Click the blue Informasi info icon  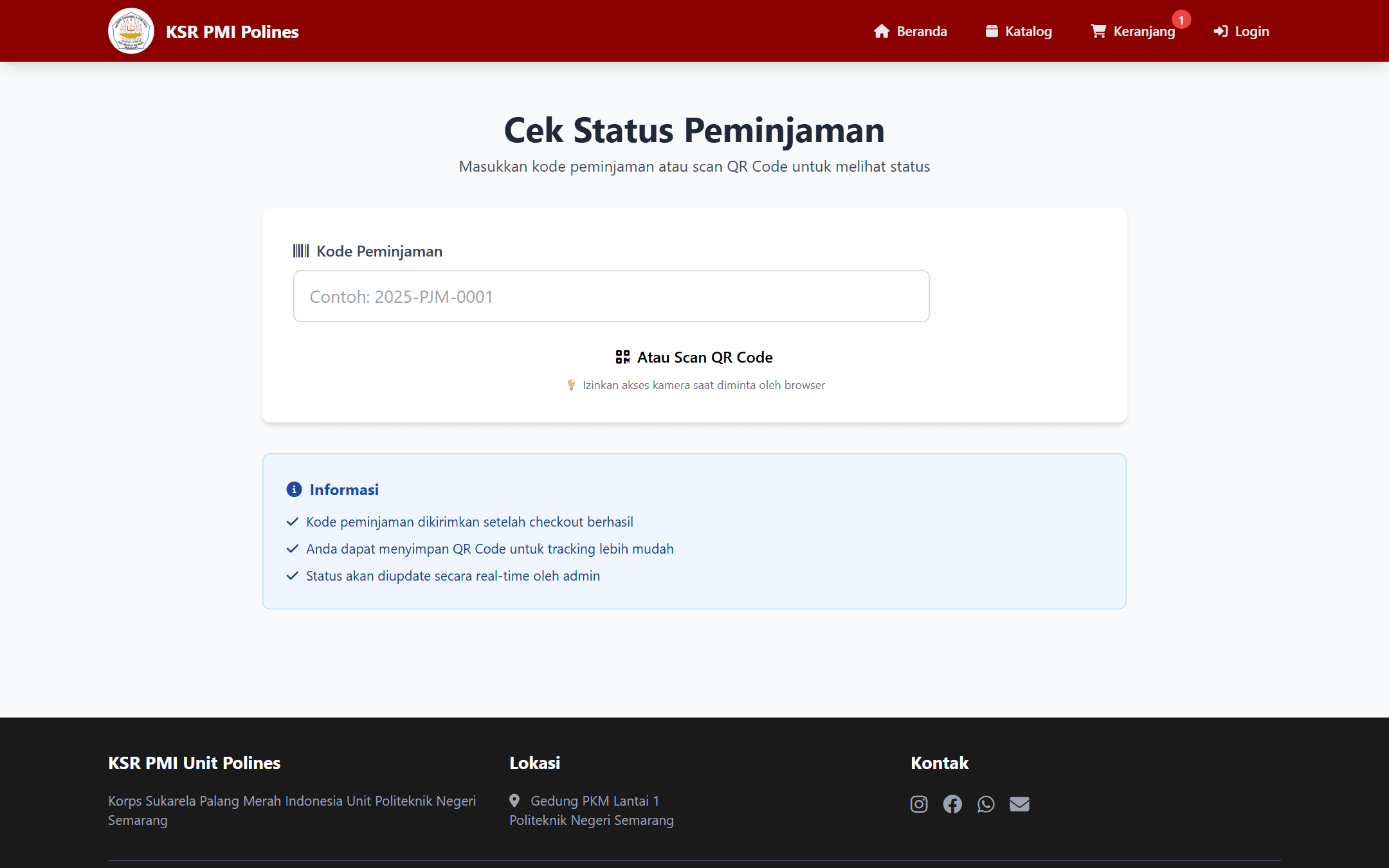click(294, 489)
